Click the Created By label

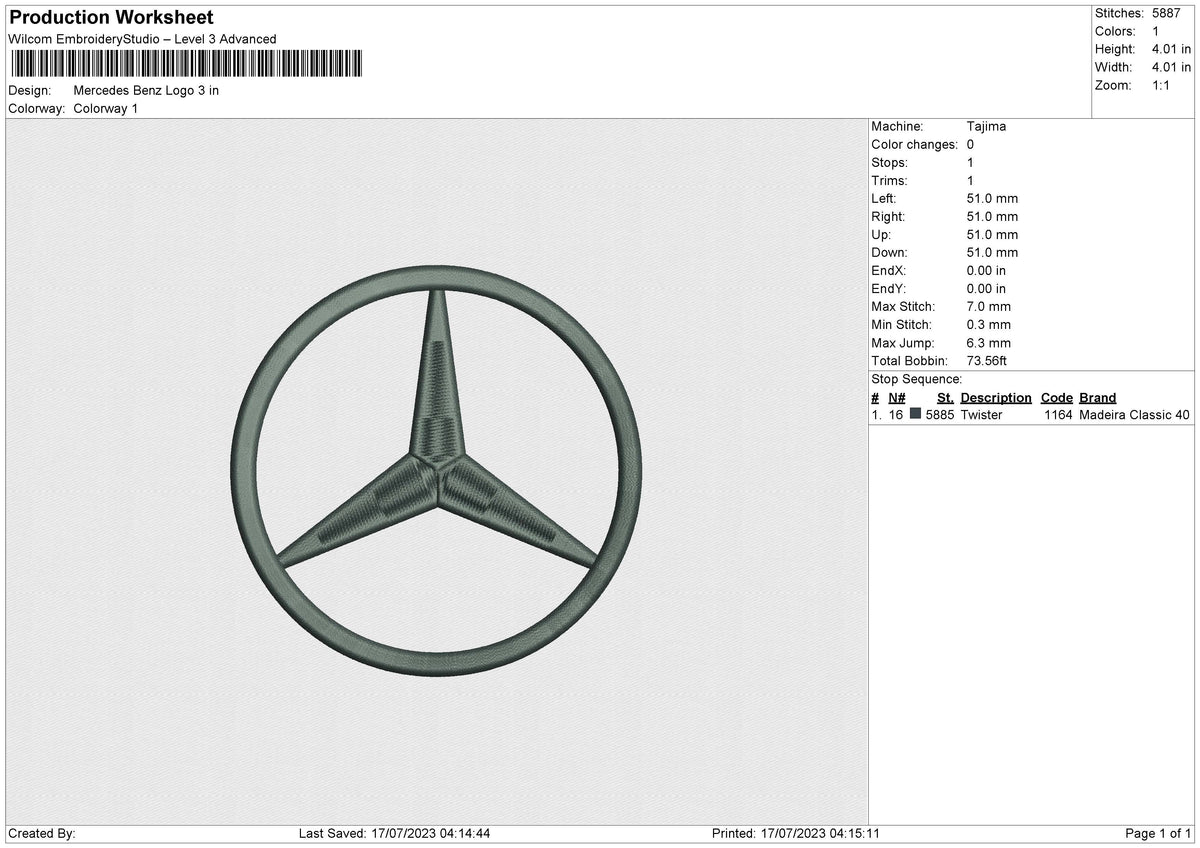42,833
